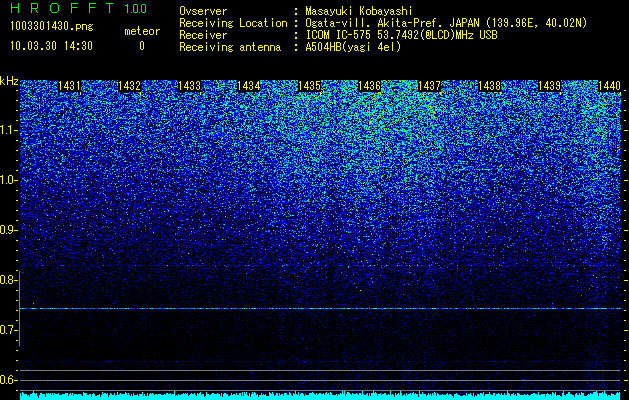Screen dimensions: 629x400
Task: Click the 1435 time marker
Action: click(x=310, y=86)
